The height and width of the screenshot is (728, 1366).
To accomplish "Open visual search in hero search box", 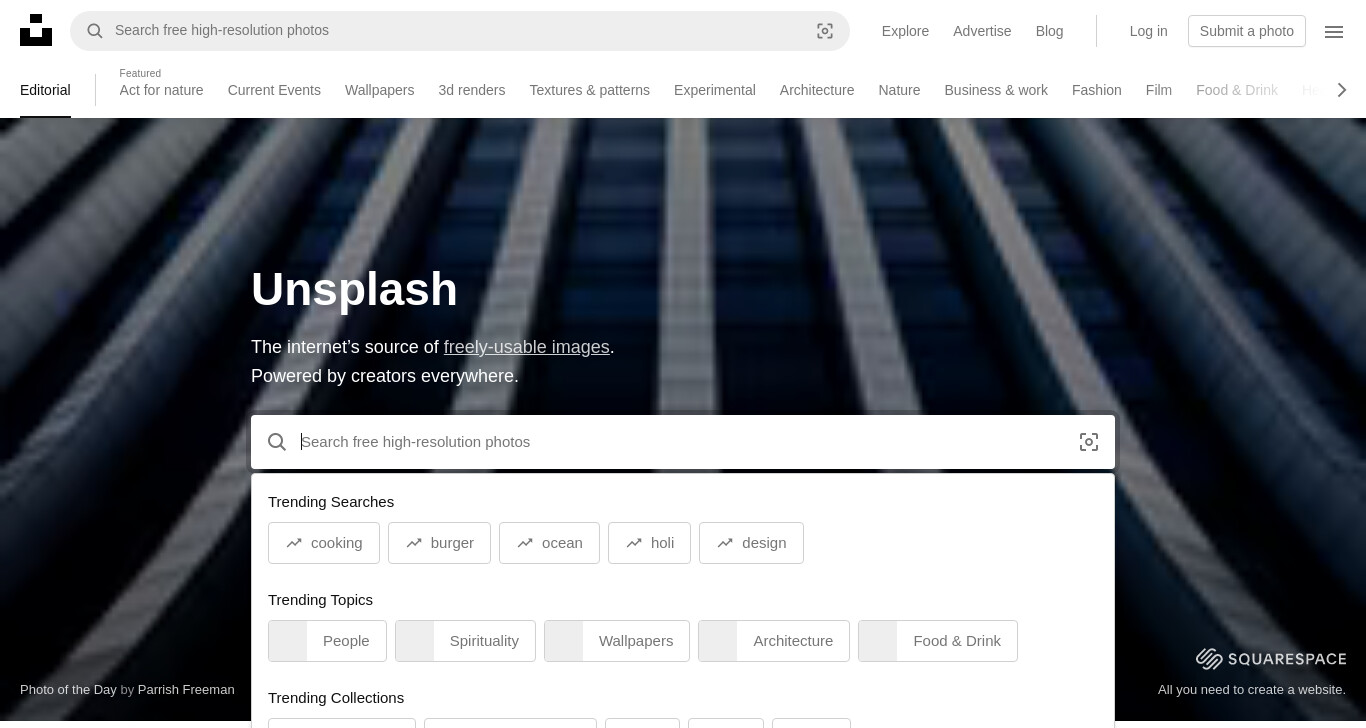I will pos(1089,442).
